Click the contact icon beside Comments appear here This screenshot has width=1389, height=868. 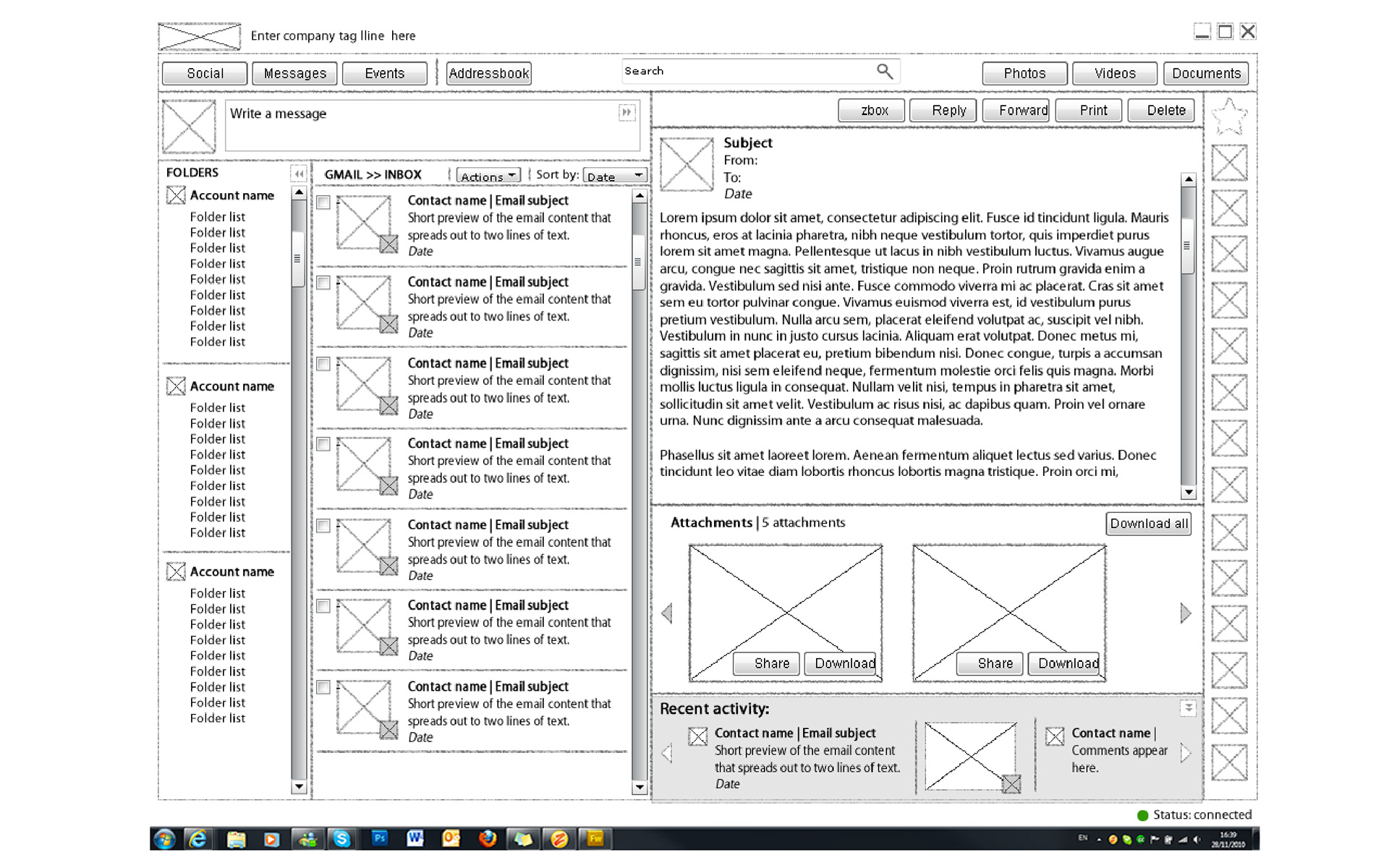tap(1055, 736)
